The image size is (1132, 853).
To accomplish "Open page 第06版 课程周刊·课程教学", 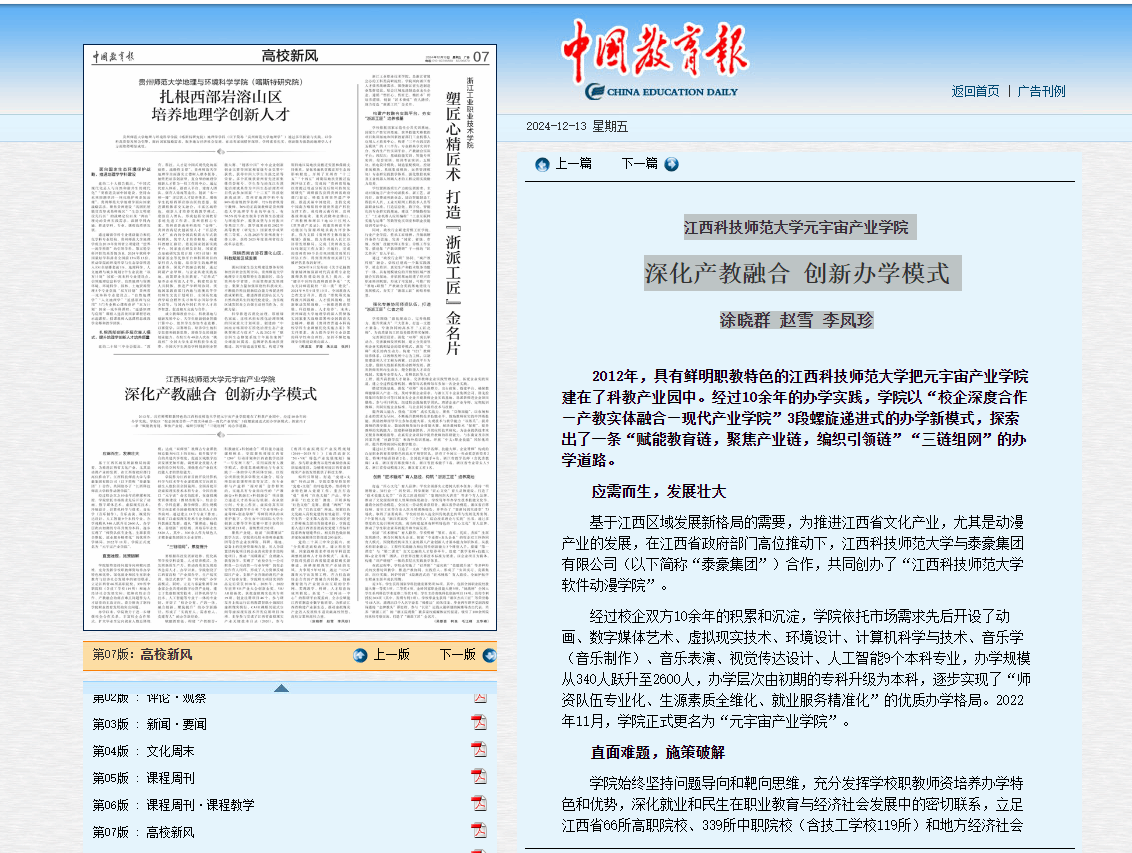I will pyautogui.click(x=173, y=805).
